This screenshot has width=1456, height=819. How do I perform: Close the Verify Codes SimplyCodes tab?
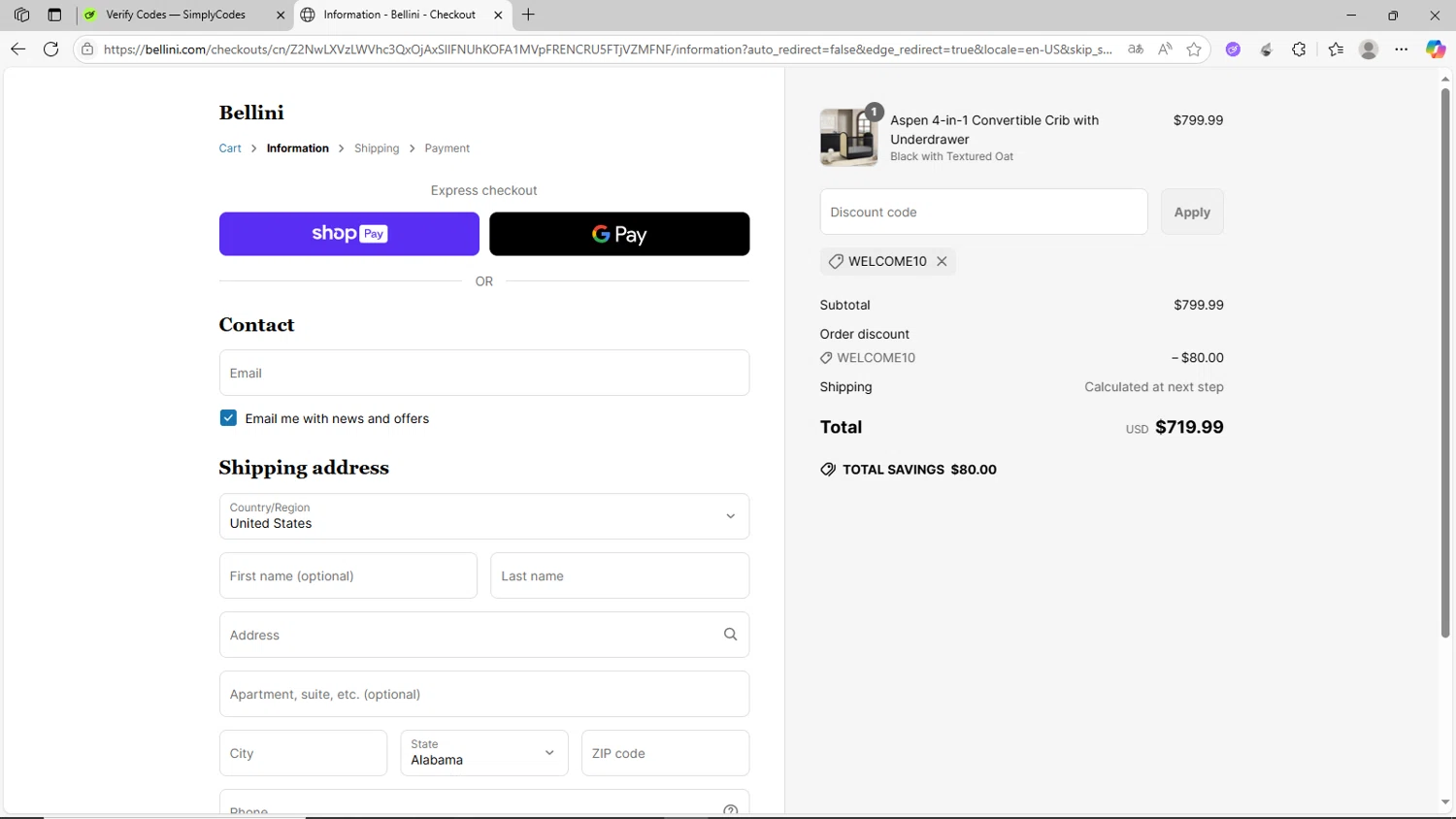[x=281, y=15]
